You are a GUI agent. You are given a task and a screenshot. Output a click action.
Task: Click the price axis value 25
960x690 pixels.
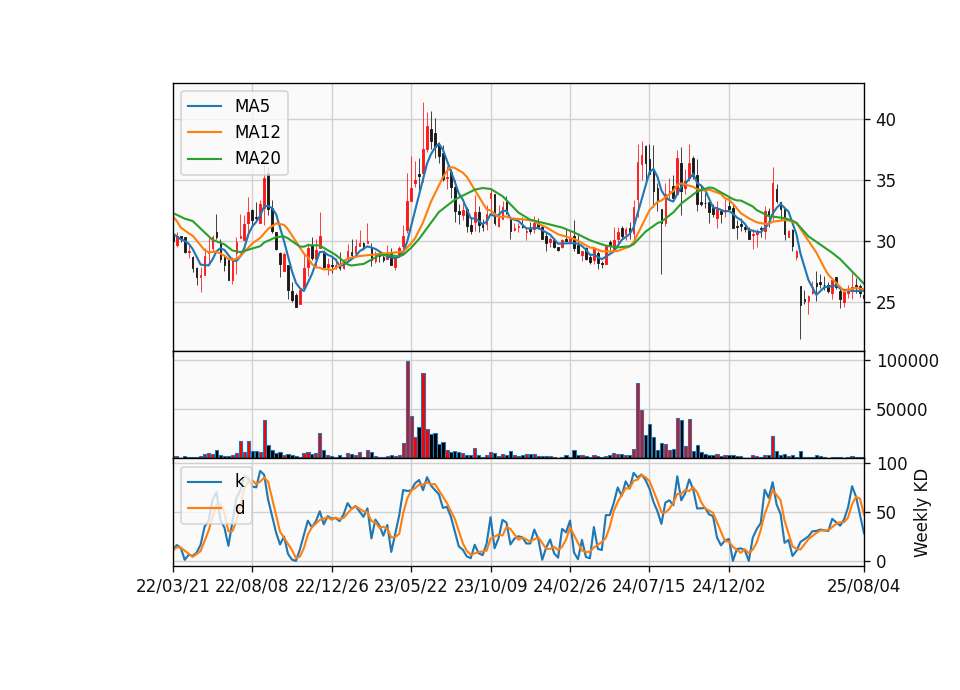(885, 303)
